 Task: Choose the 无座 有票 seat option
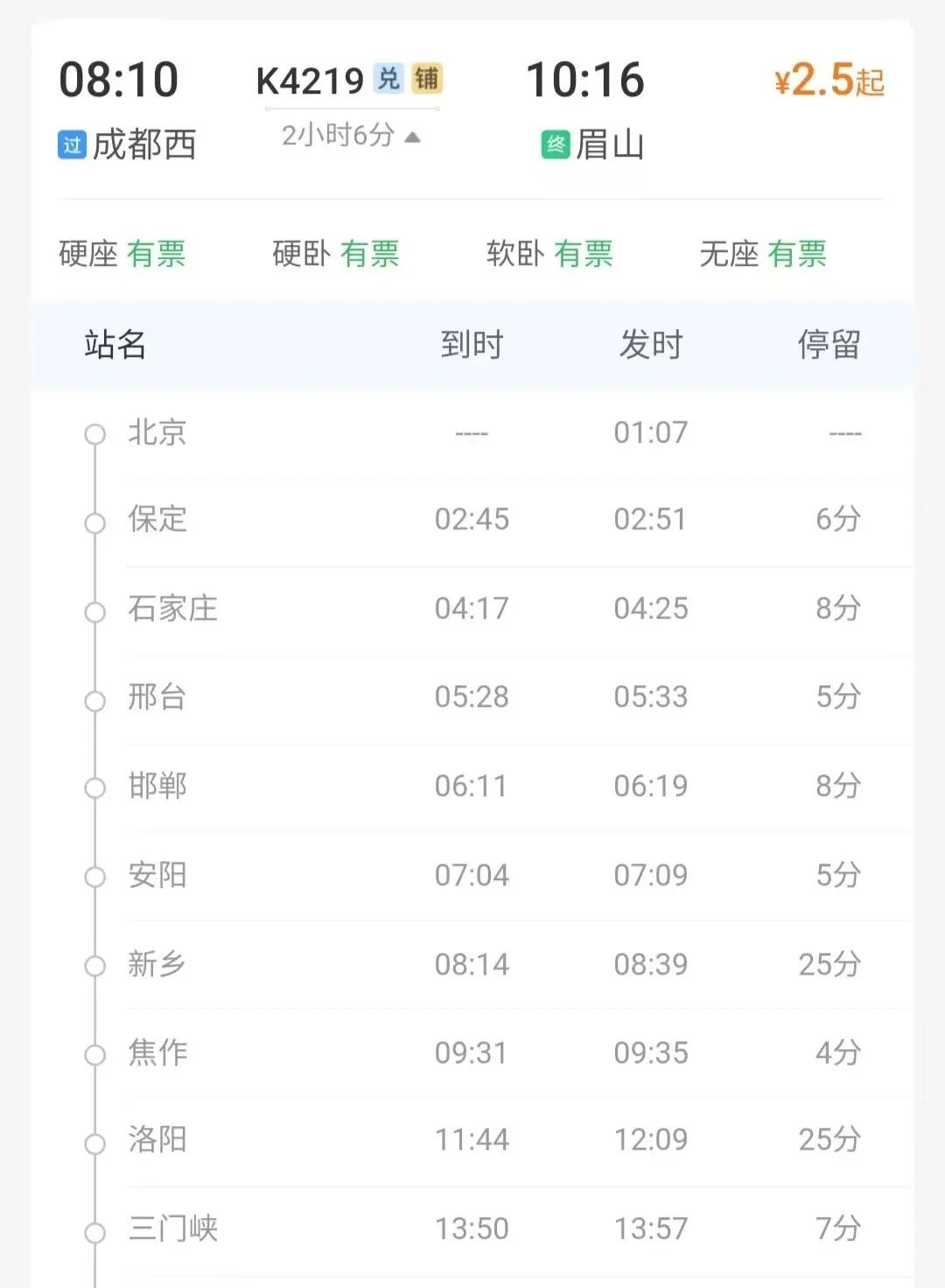pyautogui.click(x=763, y=254)
